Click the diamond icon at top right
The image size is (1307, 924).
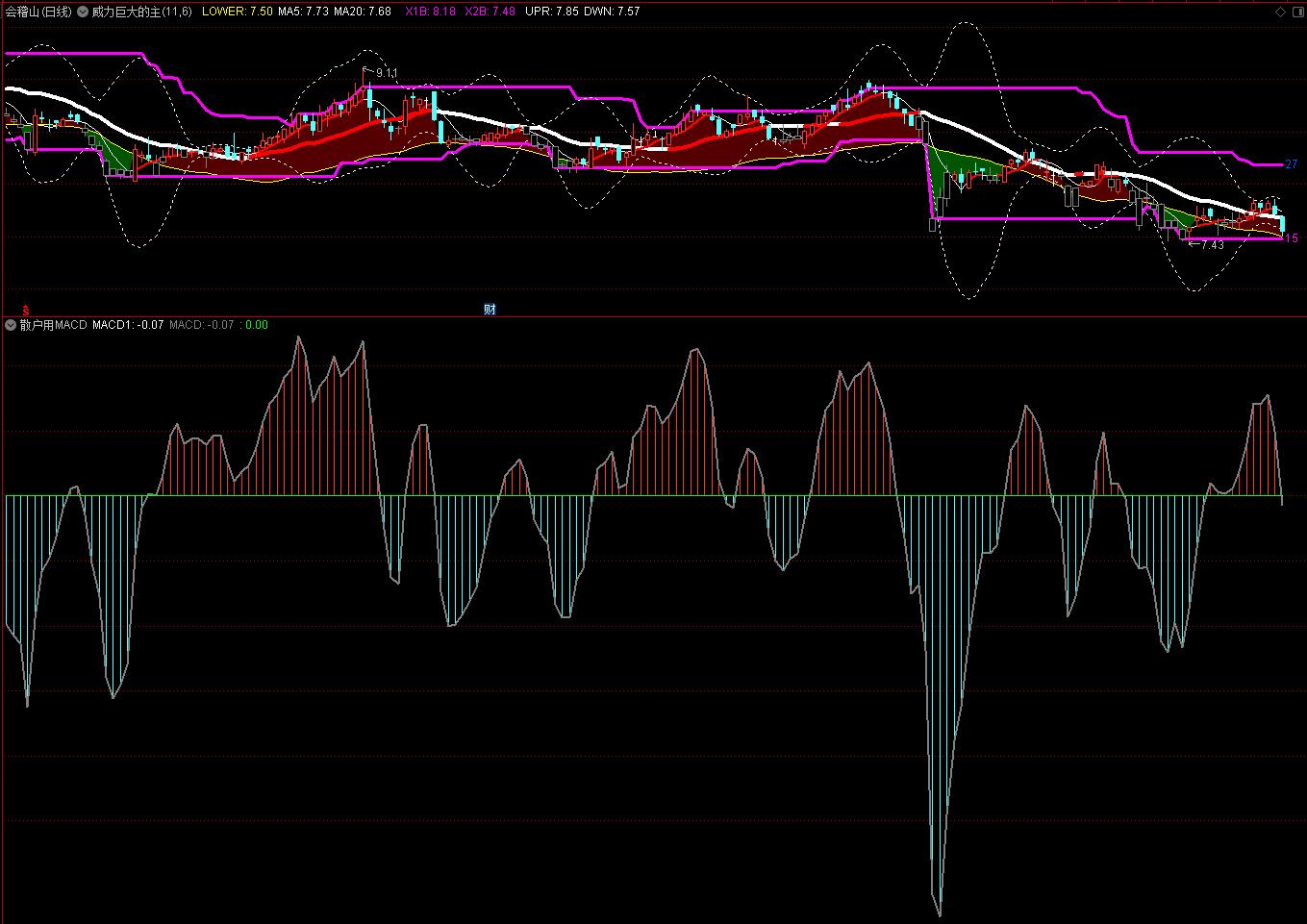1280,12
